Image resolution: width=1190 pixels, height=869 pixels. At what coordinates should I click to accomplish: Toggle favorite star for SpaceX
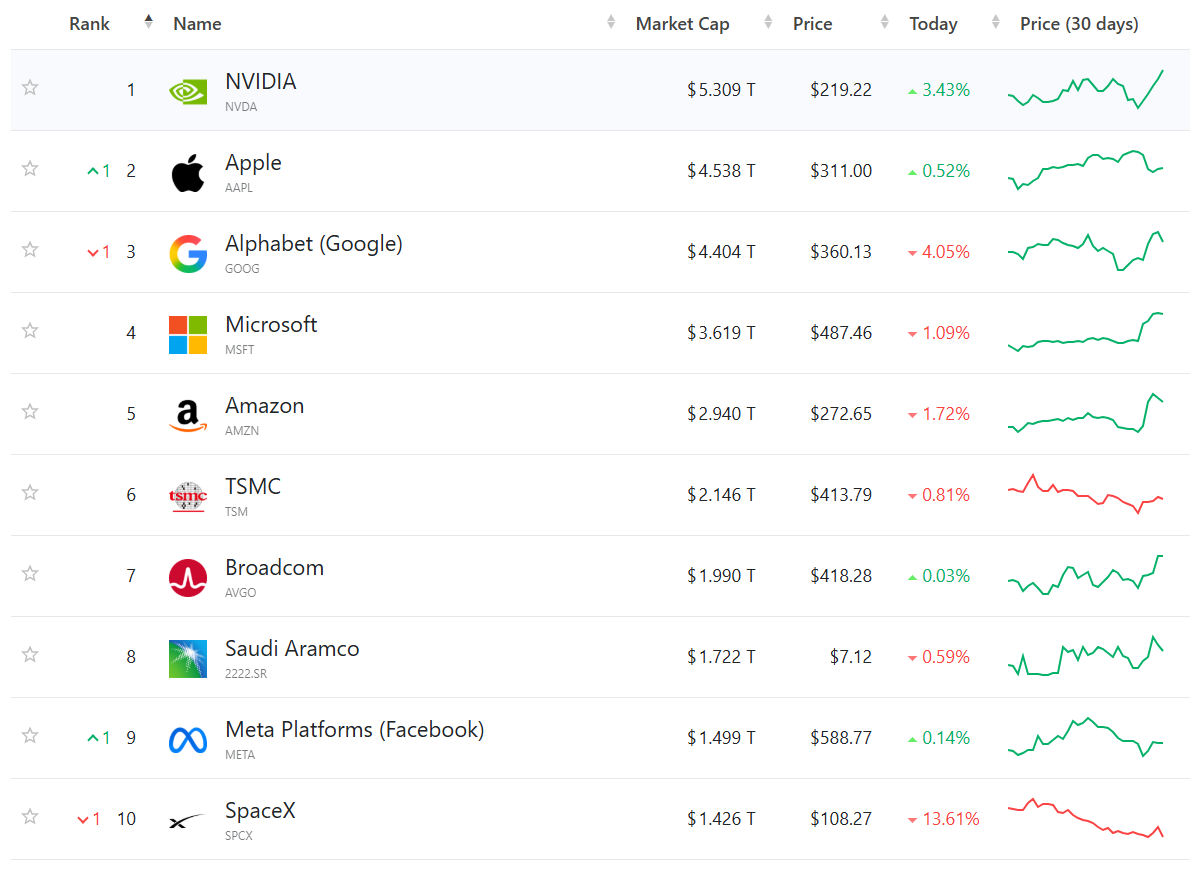point(30,817)
